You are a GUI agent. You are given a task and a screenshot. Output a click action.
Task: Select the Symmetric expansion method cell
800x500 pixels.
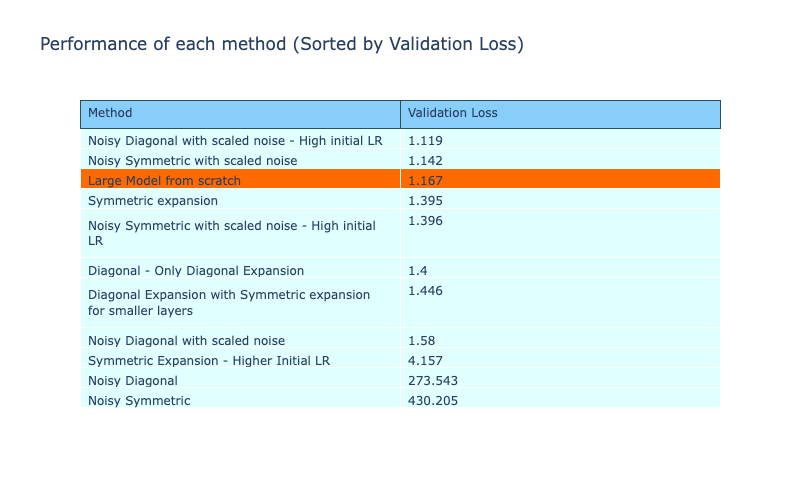pos(152,200)
